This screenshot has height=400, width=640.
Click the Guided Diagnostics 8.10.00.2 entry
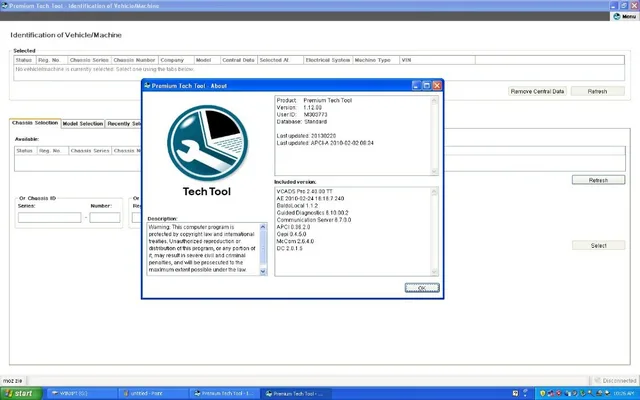coord(312,213)
